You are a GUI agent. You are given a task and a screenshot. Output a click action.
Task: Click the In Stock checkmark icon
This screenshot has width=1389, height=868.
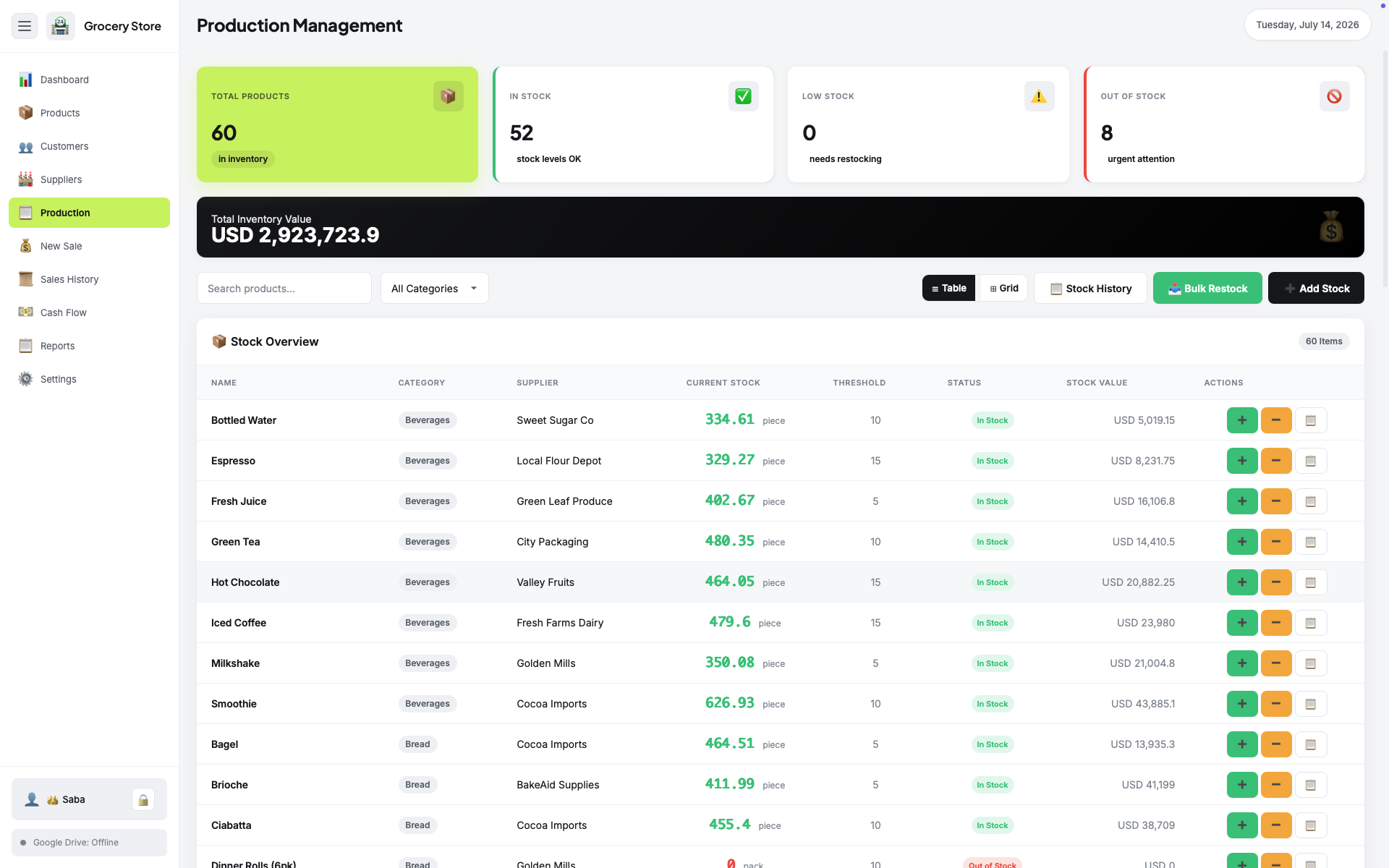coord(744,96)
